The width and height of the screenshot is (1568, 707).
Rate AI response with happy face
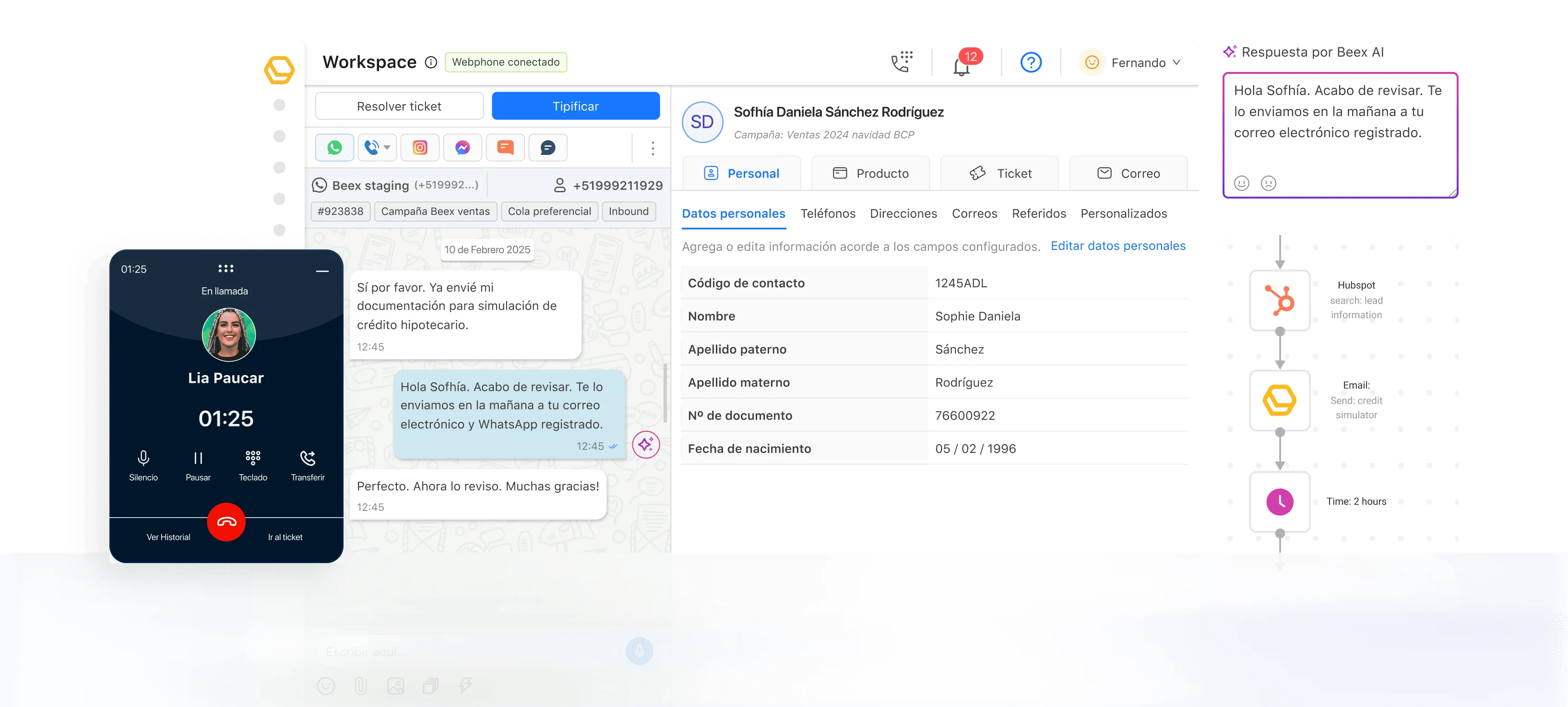tap(1241, 183)
